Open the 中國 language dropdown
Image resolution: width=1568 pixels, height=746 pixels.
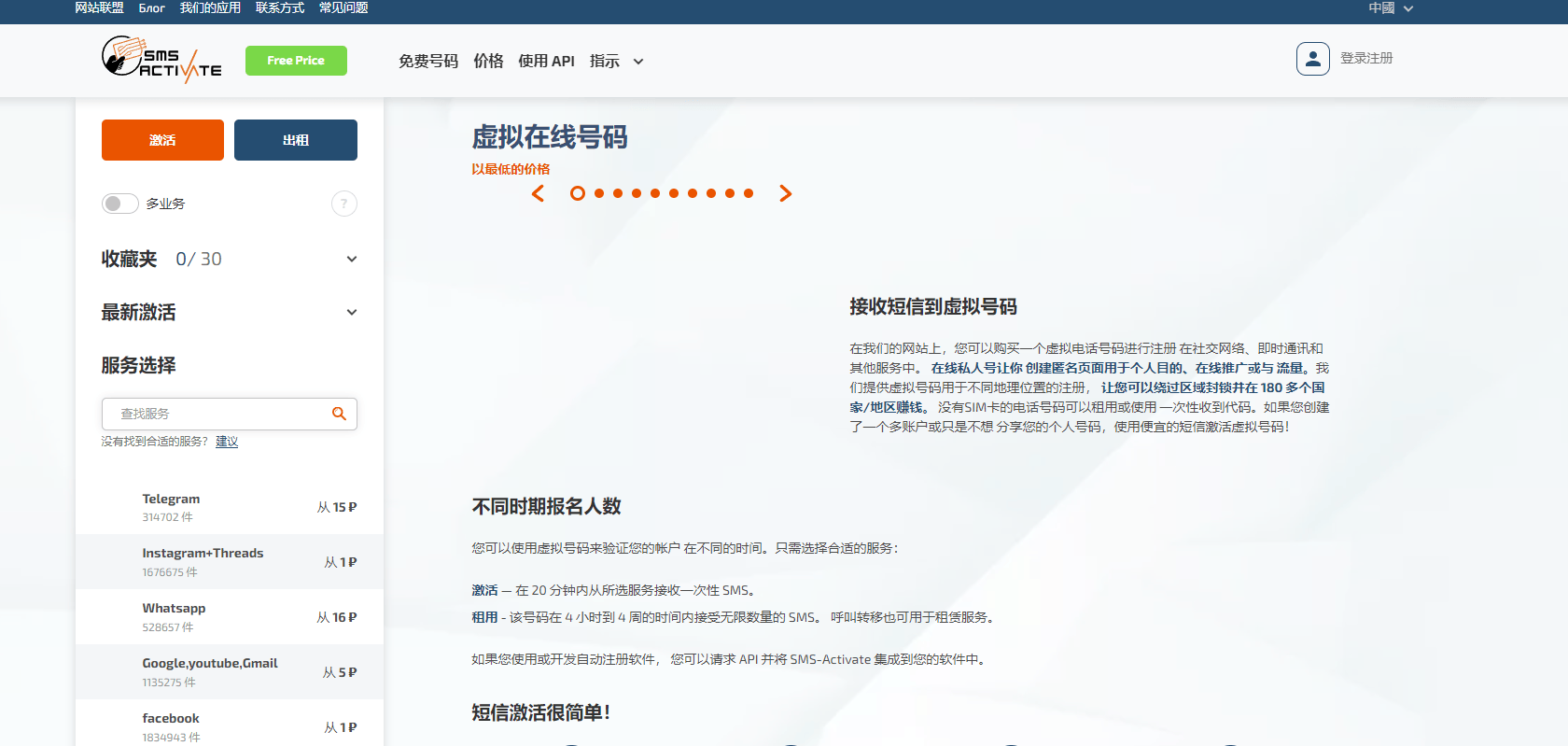1390,8
